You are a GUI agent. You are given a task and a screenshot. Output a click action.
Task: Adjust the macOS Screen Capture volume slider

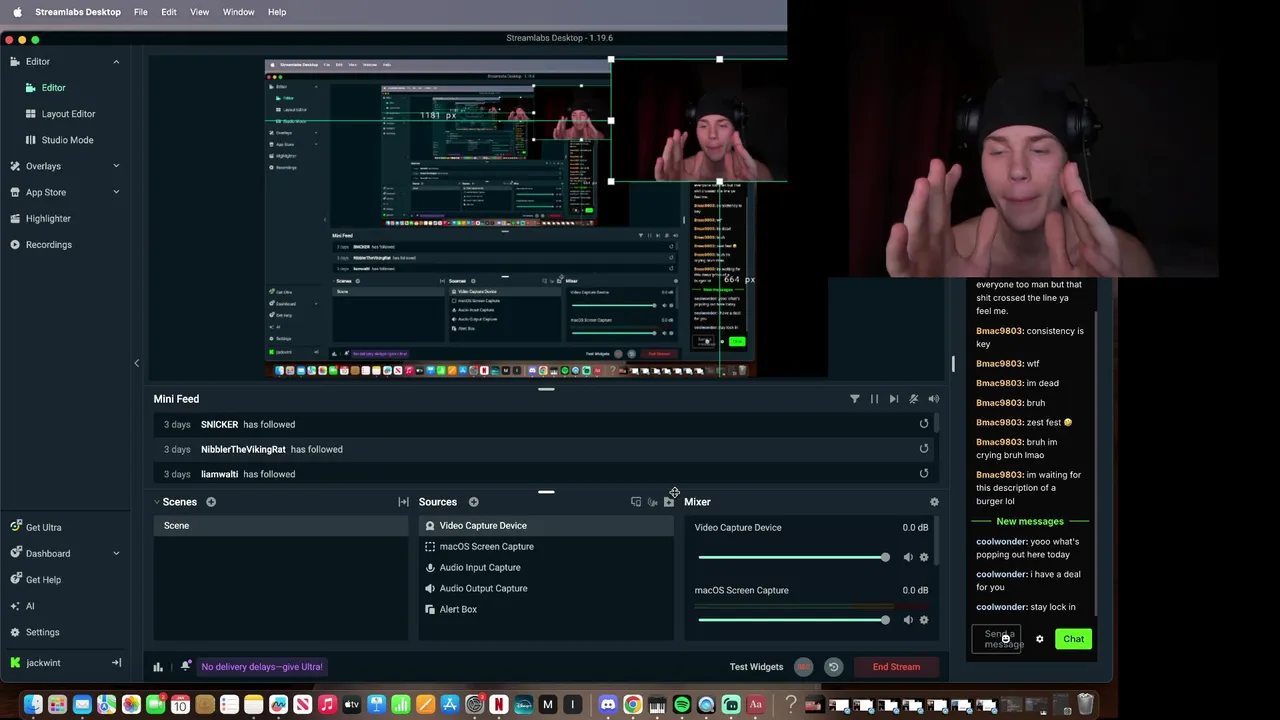pyautogui.click(x=792, y=620)
